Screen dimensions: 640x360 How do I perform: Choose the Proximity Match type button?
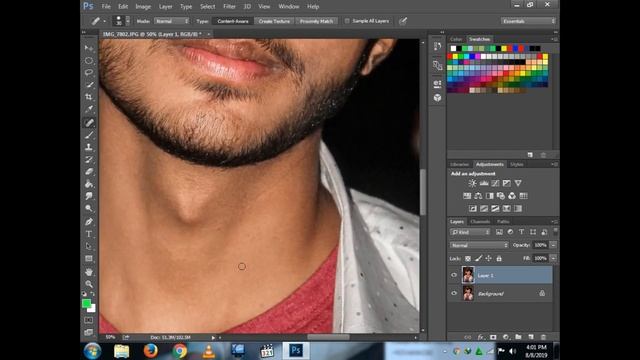coord(316,21)
